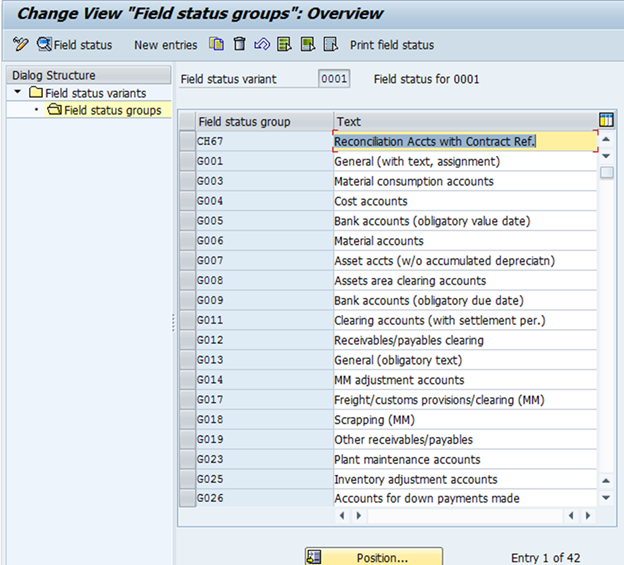Click the G011 field status group cell
Viewport: 624px width, 565px height.
pyautogui.click(x=264, y=320)
